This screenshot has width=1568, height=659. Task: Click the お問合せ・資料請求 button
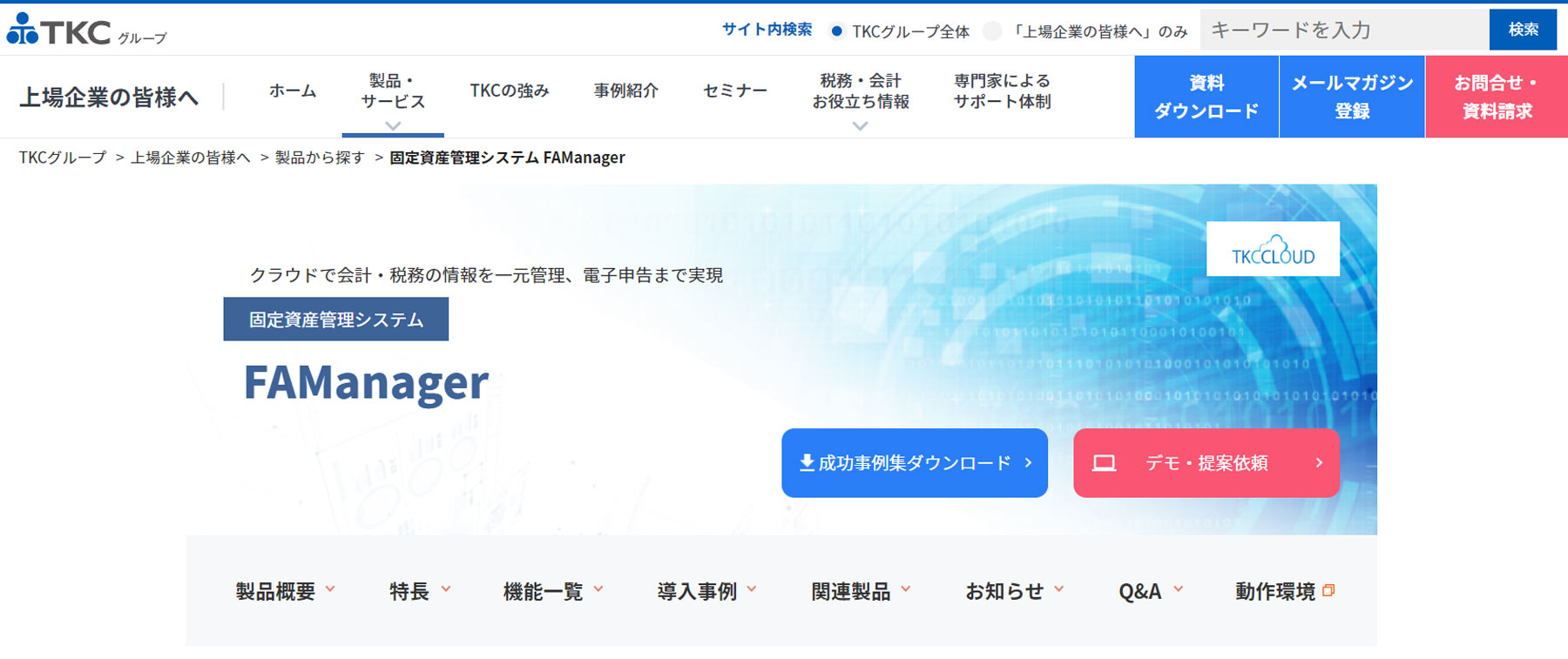click(x=1497, y=97)
